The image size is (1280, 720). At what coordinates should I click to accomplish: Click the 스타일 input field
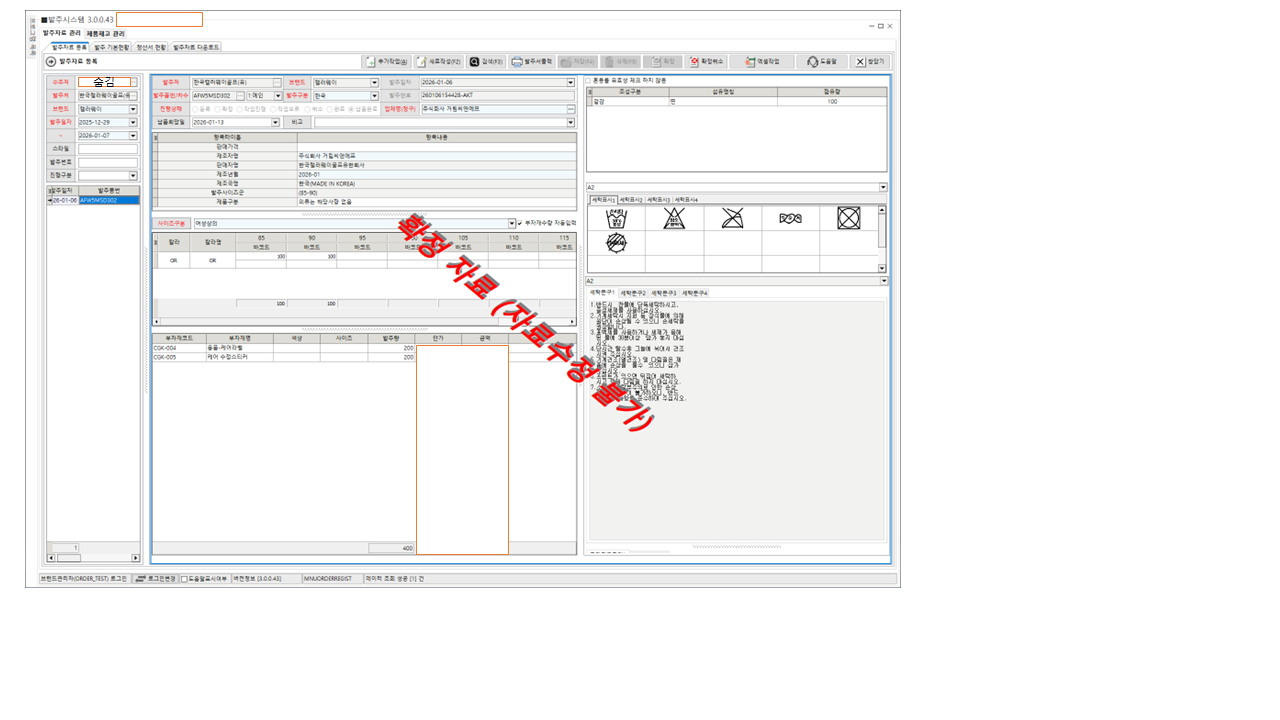(108, 149)
